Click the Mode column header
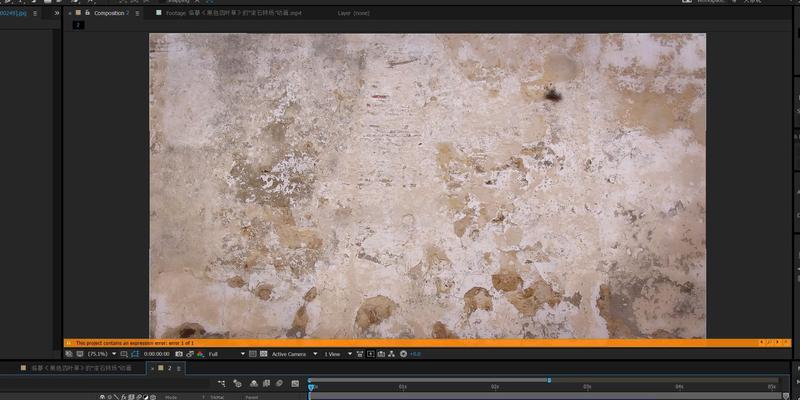This screenshot has width=800, height=400. coord(171,397)
